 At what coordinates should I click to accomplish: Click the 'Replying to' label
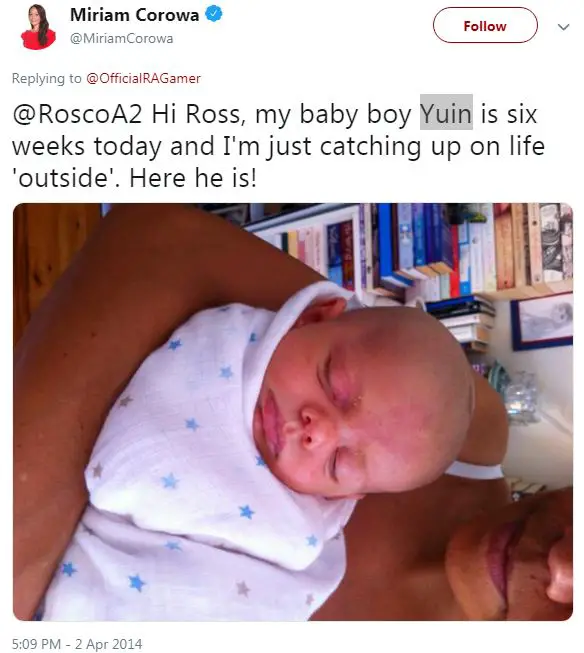tap(47, 78)
